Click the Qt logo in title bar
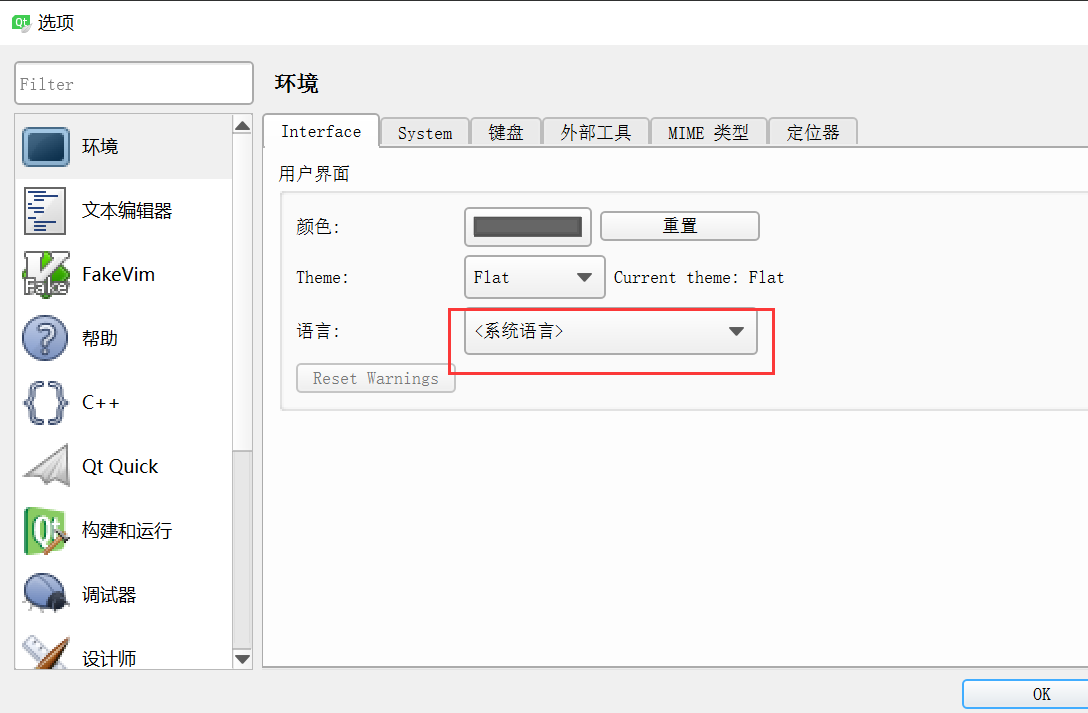The height and width of the screenshot is (713, 1088). [x=21, y=24]
